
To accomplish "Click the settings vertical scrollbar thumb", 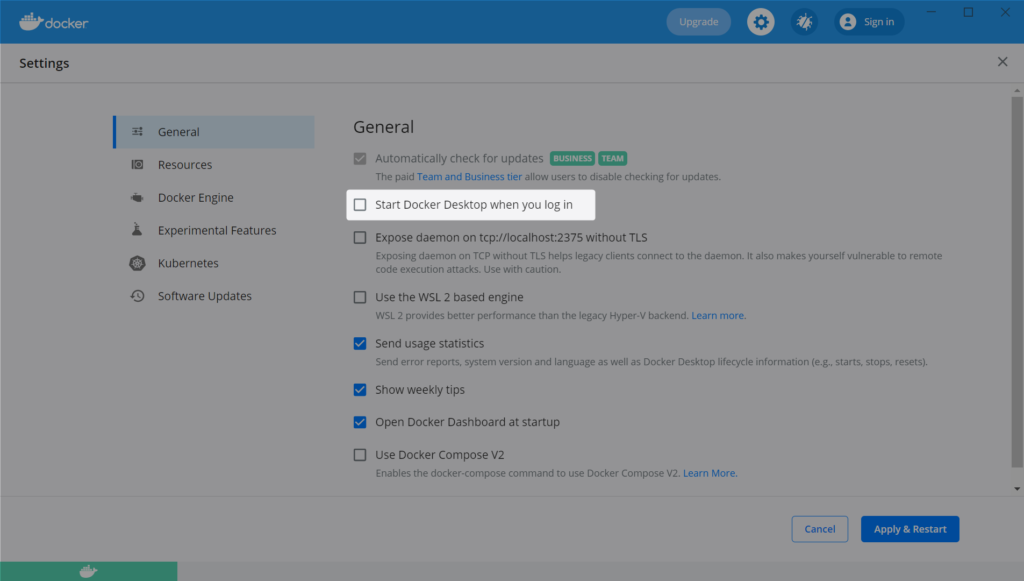I will pos(1017,282).
